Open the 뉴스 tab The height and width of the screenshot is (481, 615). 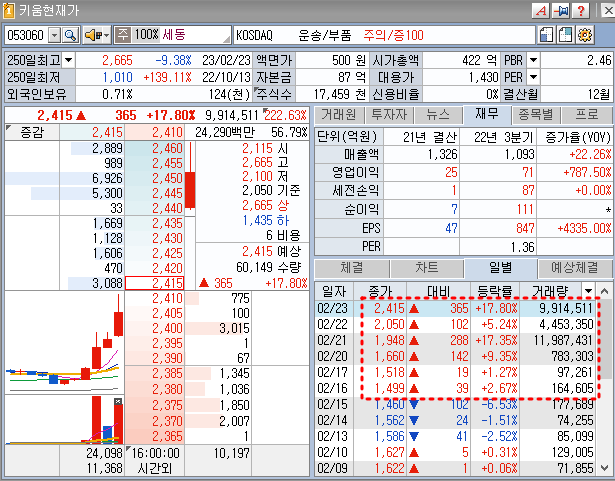[438, 115]
